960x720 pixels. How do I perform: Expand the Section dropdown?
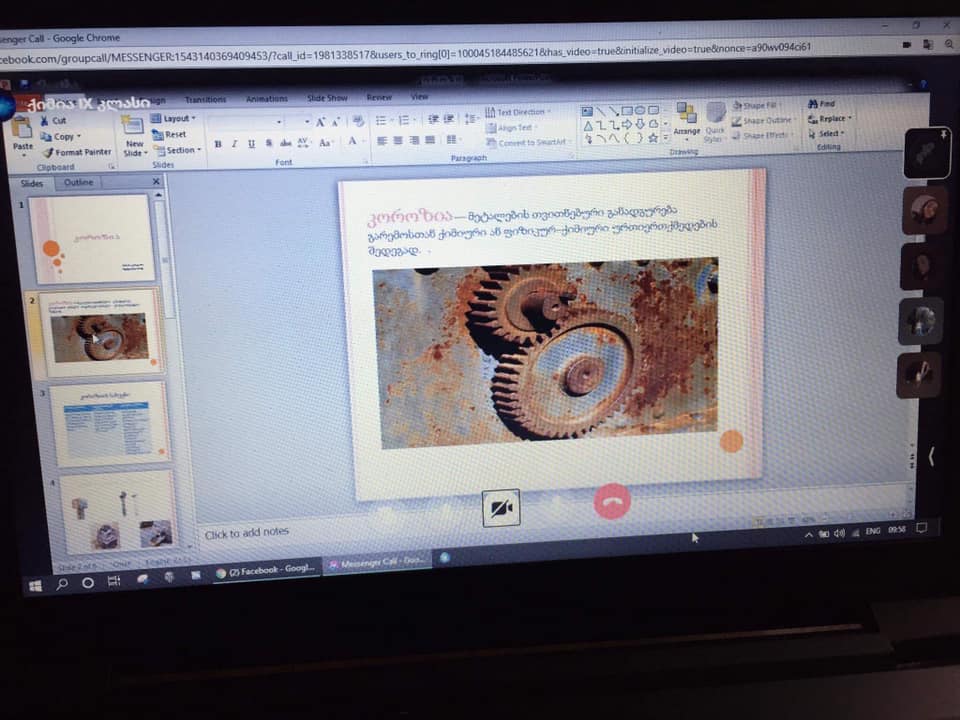coord(178,150)
